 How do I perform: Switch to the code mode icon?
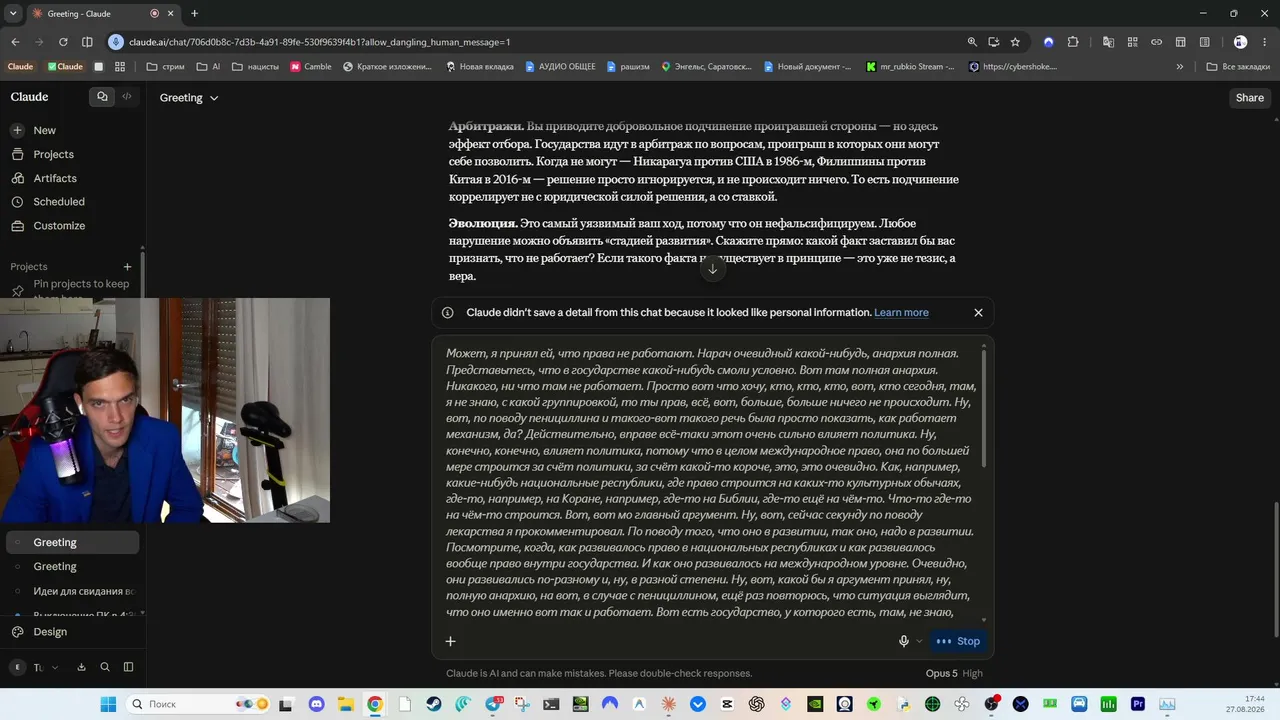pyautogui.click(x=127, y=97)
